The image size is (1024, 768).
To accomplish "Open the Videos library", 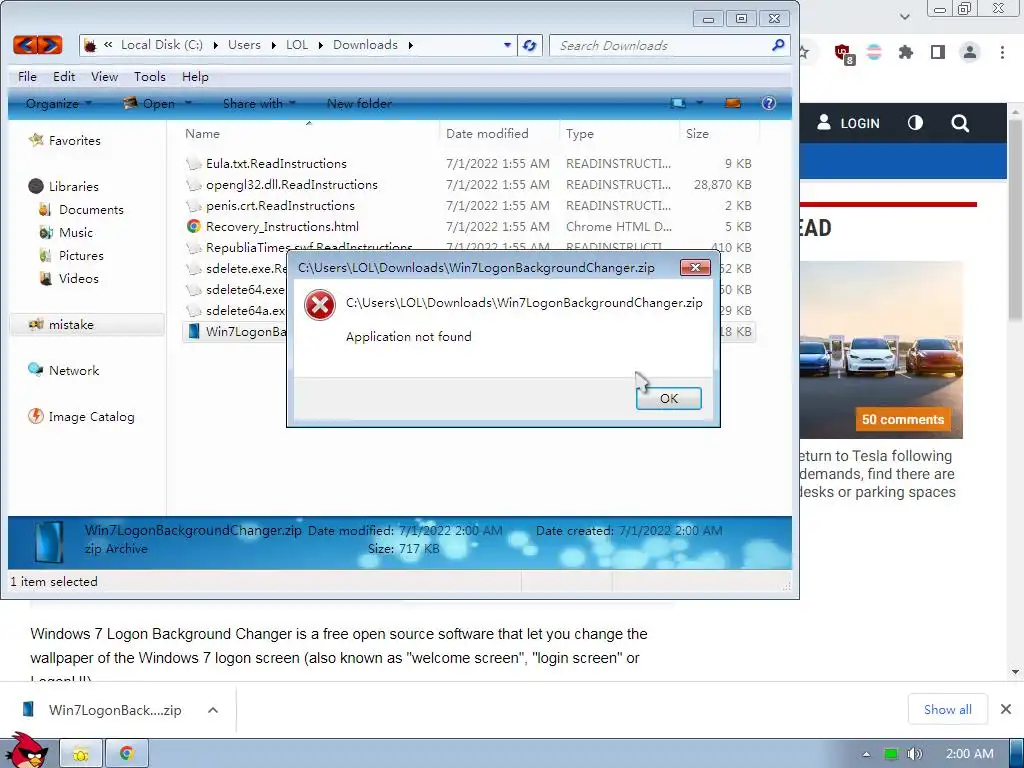I will [78, 278].
